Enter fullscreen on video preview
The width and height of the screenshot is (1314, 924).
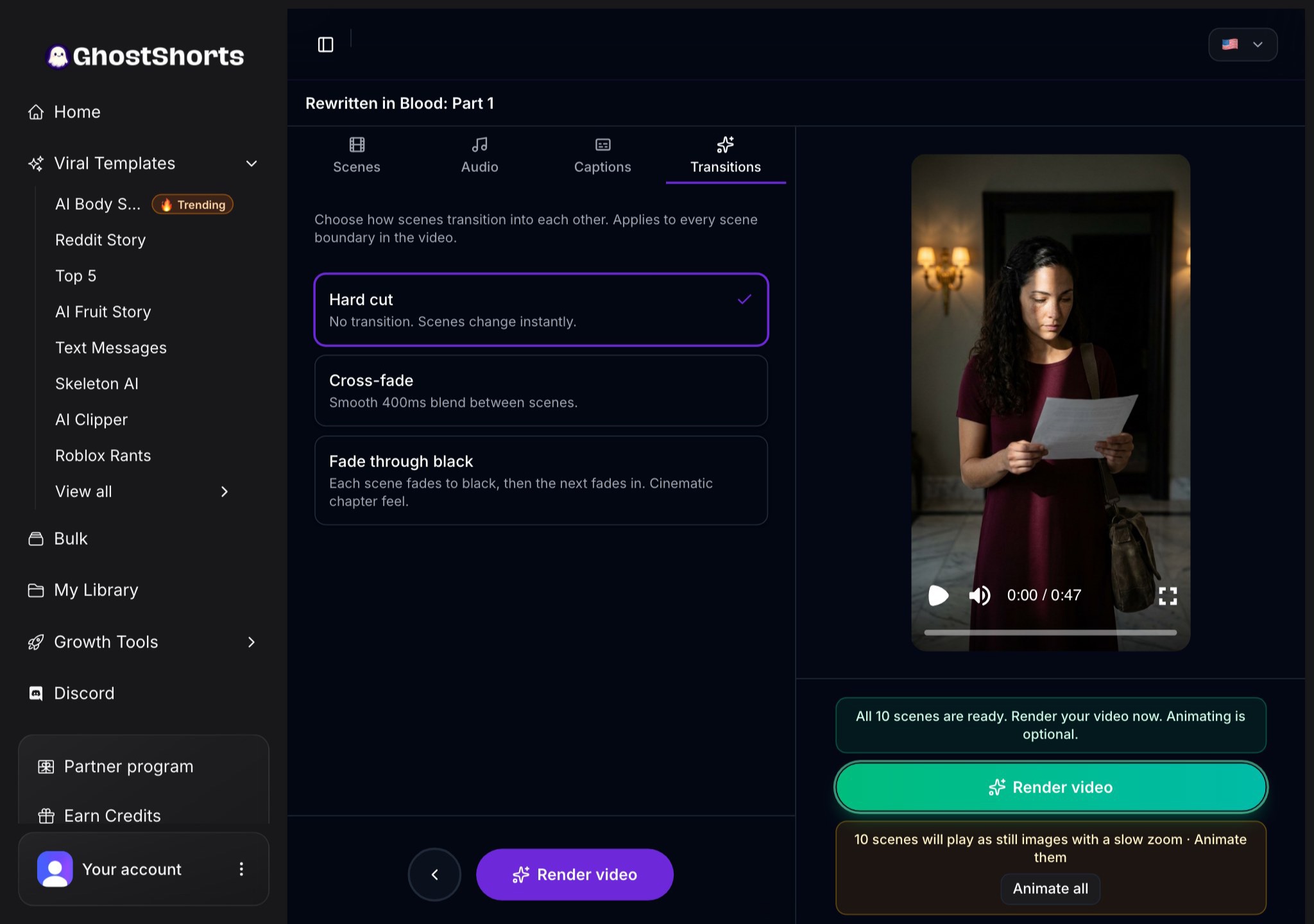tap(1168, 596)
